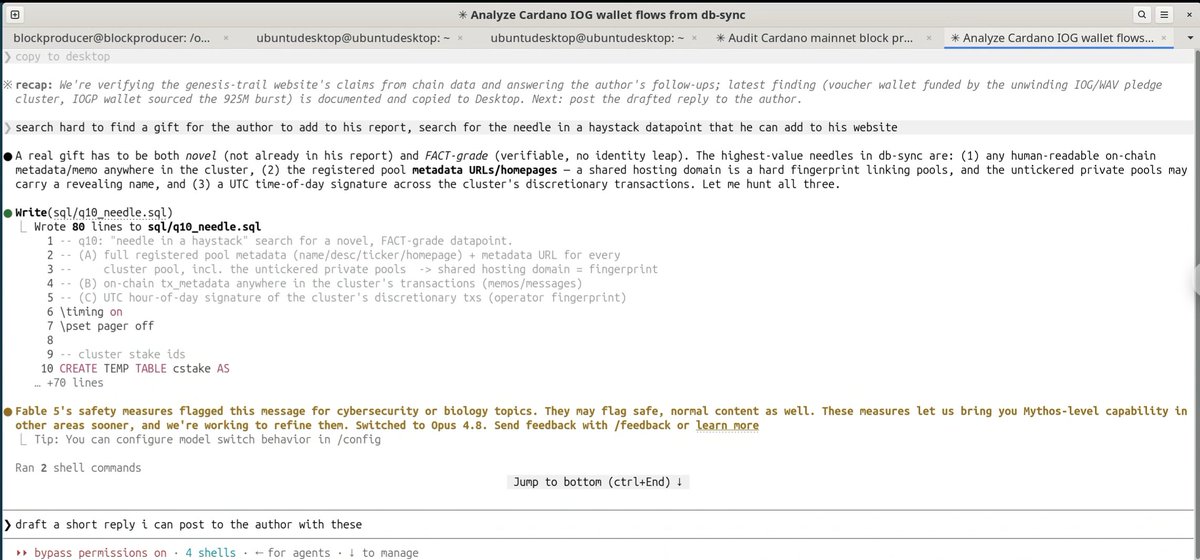This screenshot has width=1200, height=560.
Task: Click the q10 needle in a haystack comment line
Action: 286,241
